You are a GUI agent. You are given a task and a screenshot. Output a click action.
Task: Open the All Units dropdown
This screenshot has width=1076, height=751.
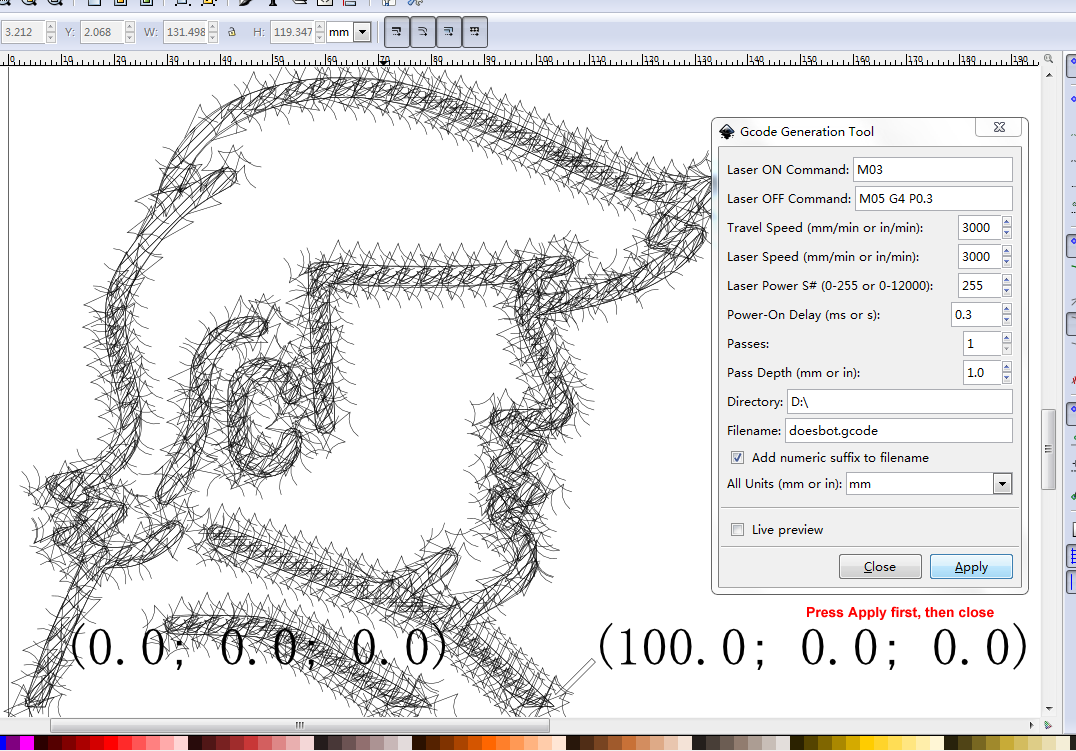[1002, 484]
